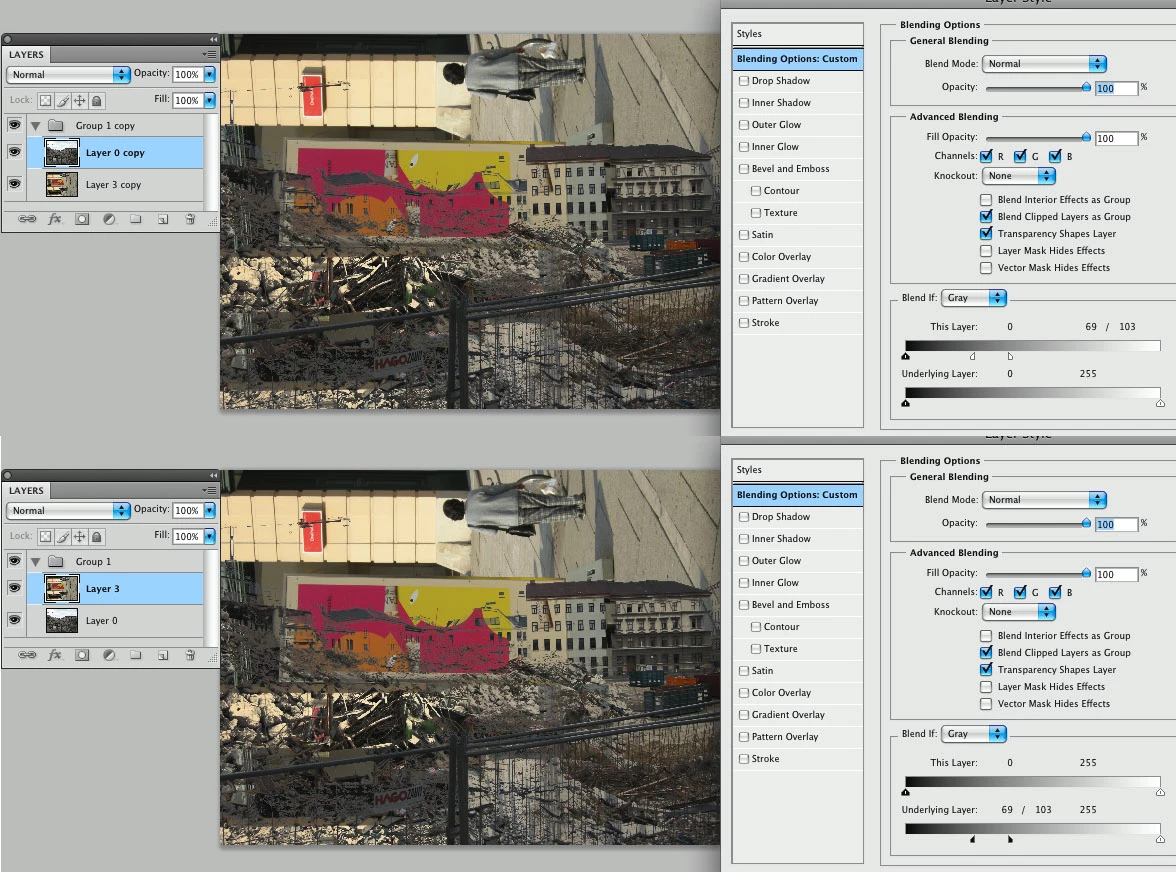Click Layer 3 thumbnail

click(x=62, y=589)
